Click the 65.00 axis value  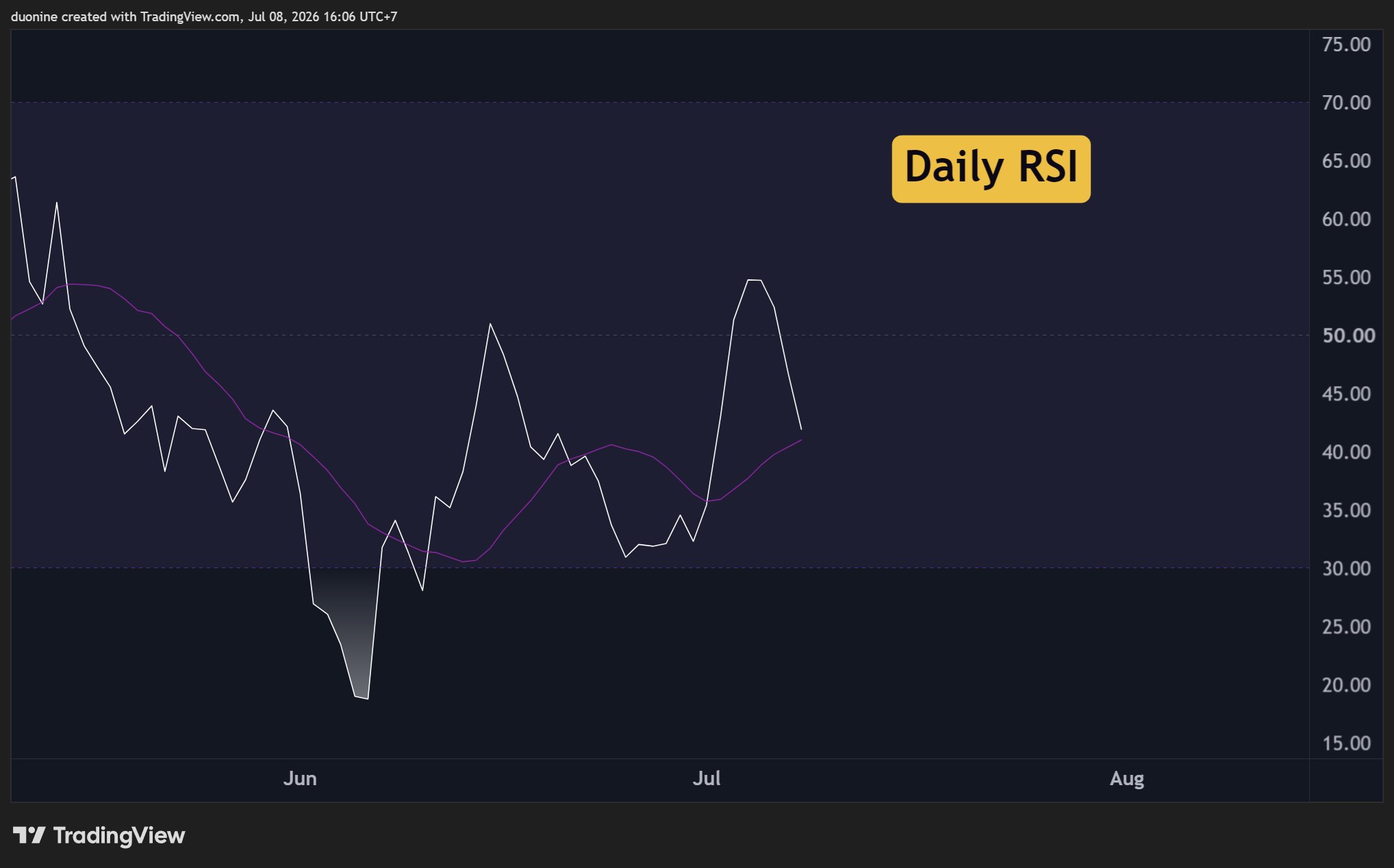click(x=1346, y=161)
